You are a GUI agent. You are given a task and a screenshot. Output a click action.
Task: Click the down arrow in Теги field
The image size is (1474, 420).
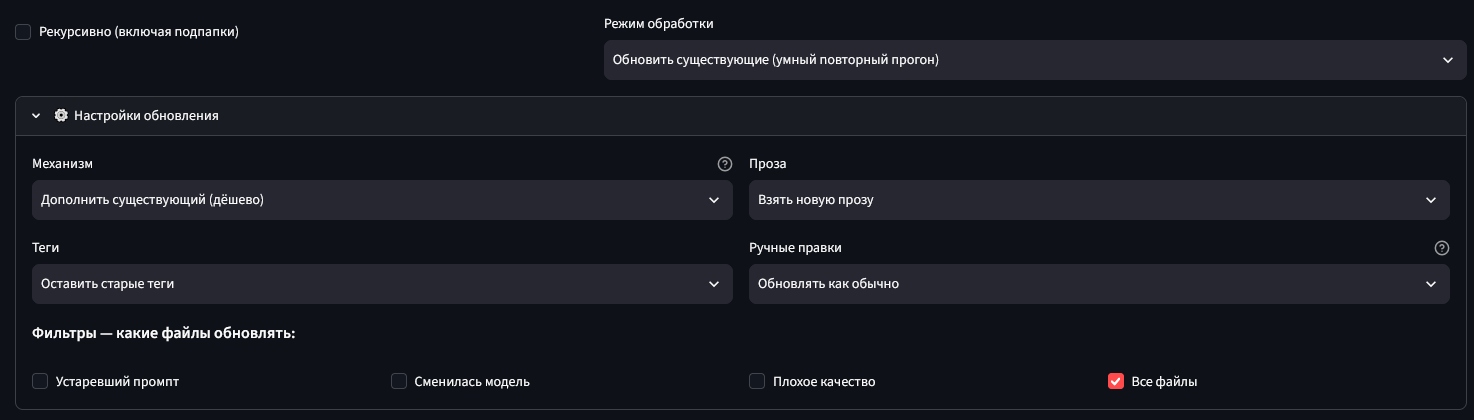pyautogui.click(x=714, y=284)
